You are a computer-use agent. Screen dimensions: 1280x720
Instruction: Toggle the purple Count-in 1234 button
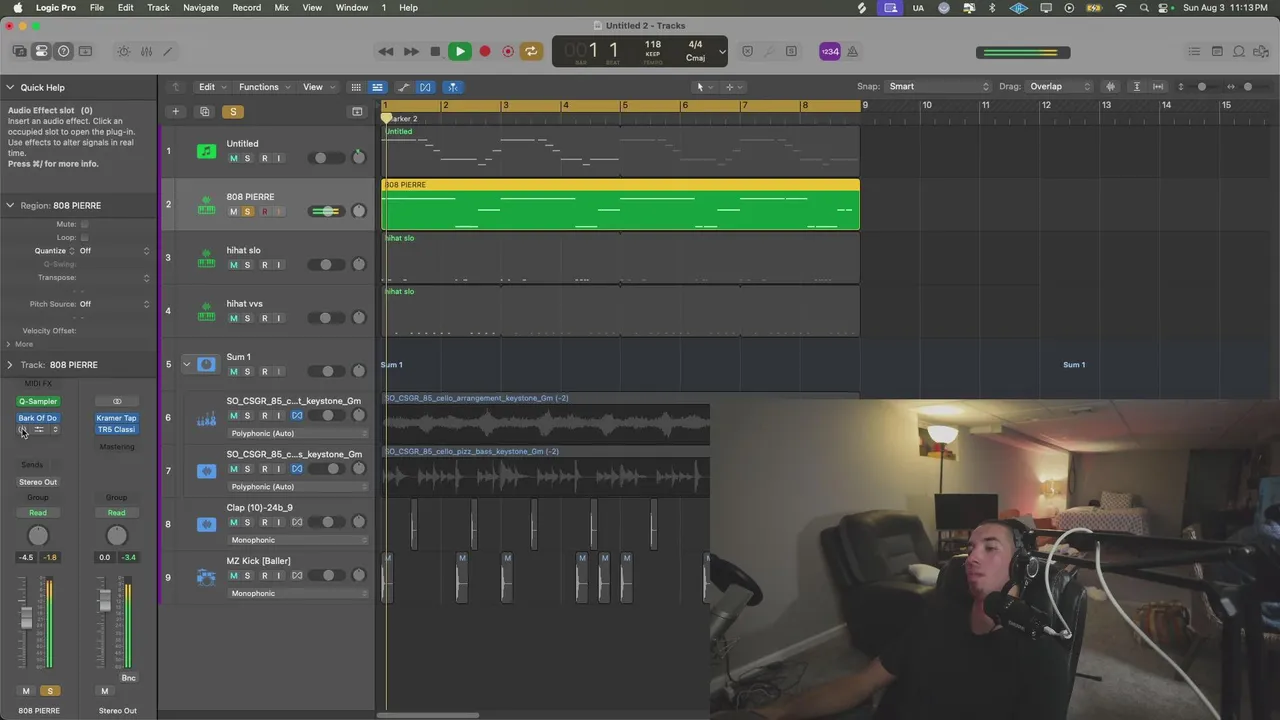click(x=830, y=51)
